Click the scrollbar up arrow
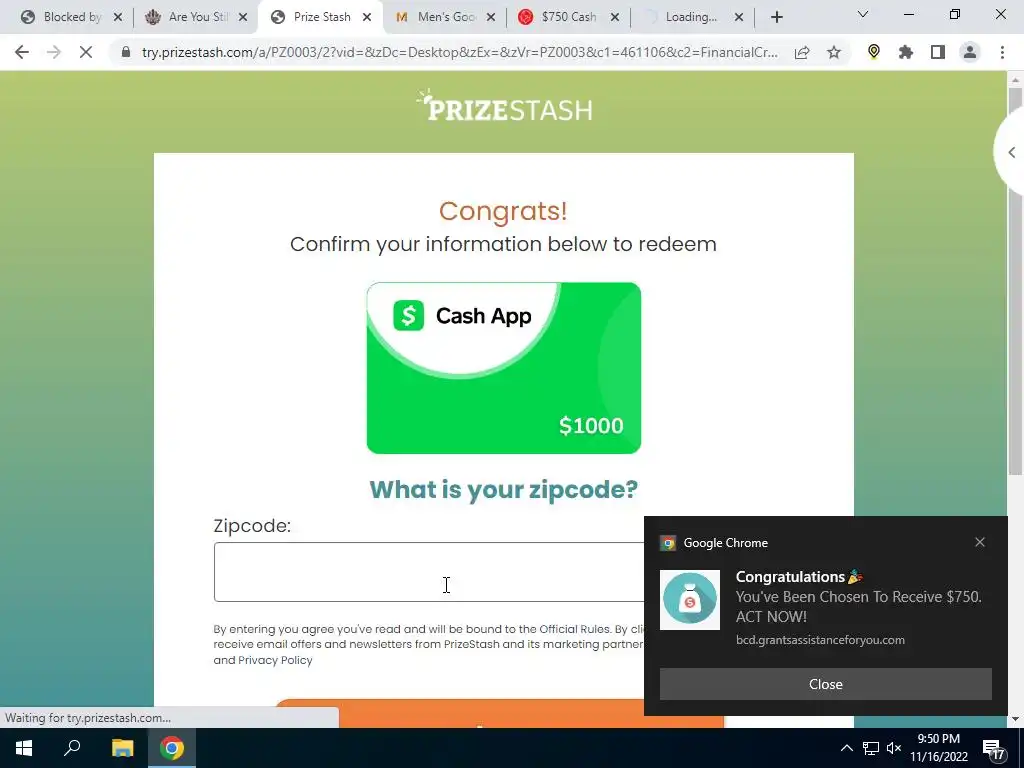This screenshot has width=1024, height=768. (1015, 79)
